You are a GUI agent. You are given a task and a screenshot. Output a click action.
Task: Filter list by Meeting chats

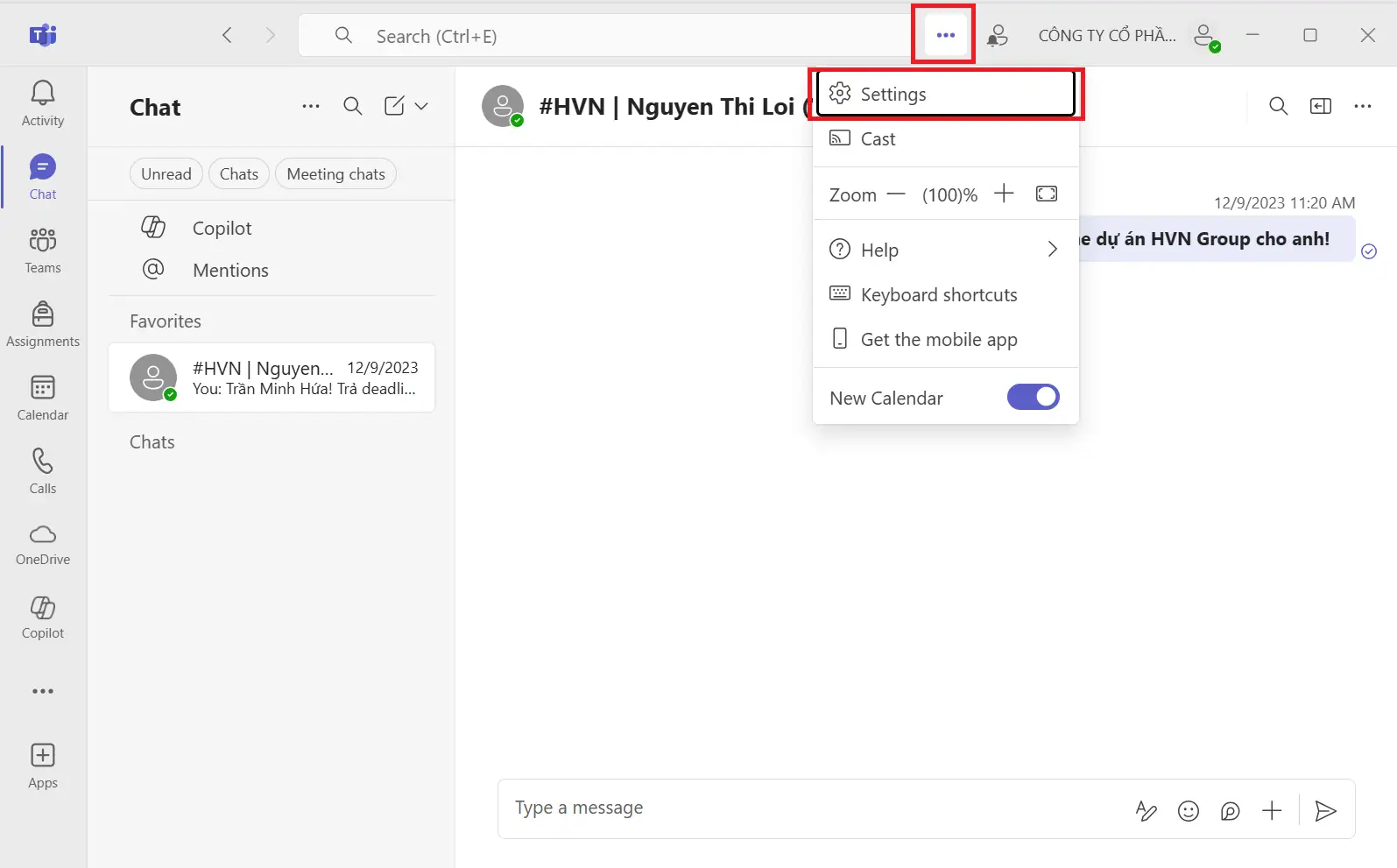pyautogui.click(x=335, y=174)
